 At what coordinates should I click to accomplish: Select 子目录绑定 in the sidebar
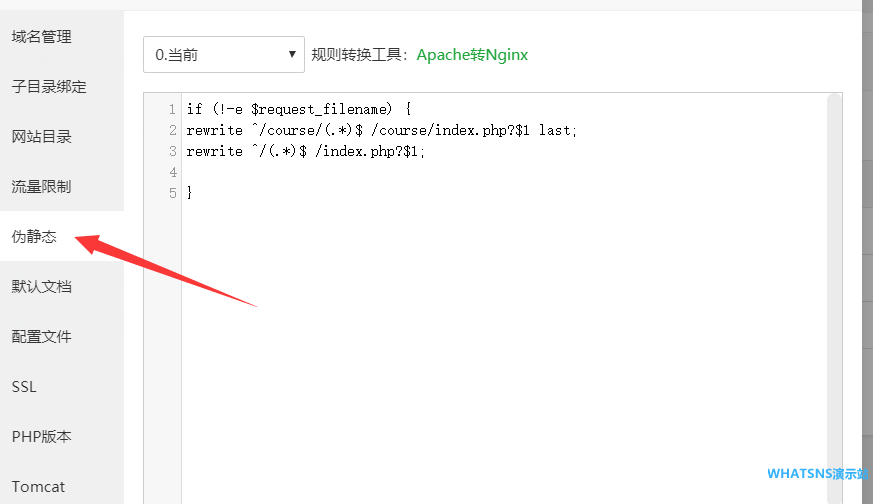49,87
